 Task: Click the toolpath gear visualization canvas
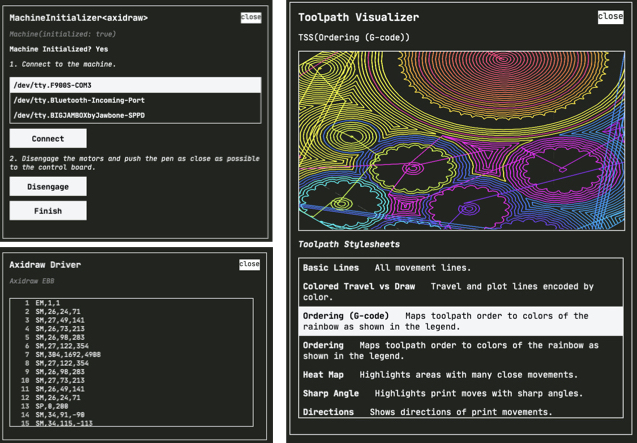click(462, 141)
